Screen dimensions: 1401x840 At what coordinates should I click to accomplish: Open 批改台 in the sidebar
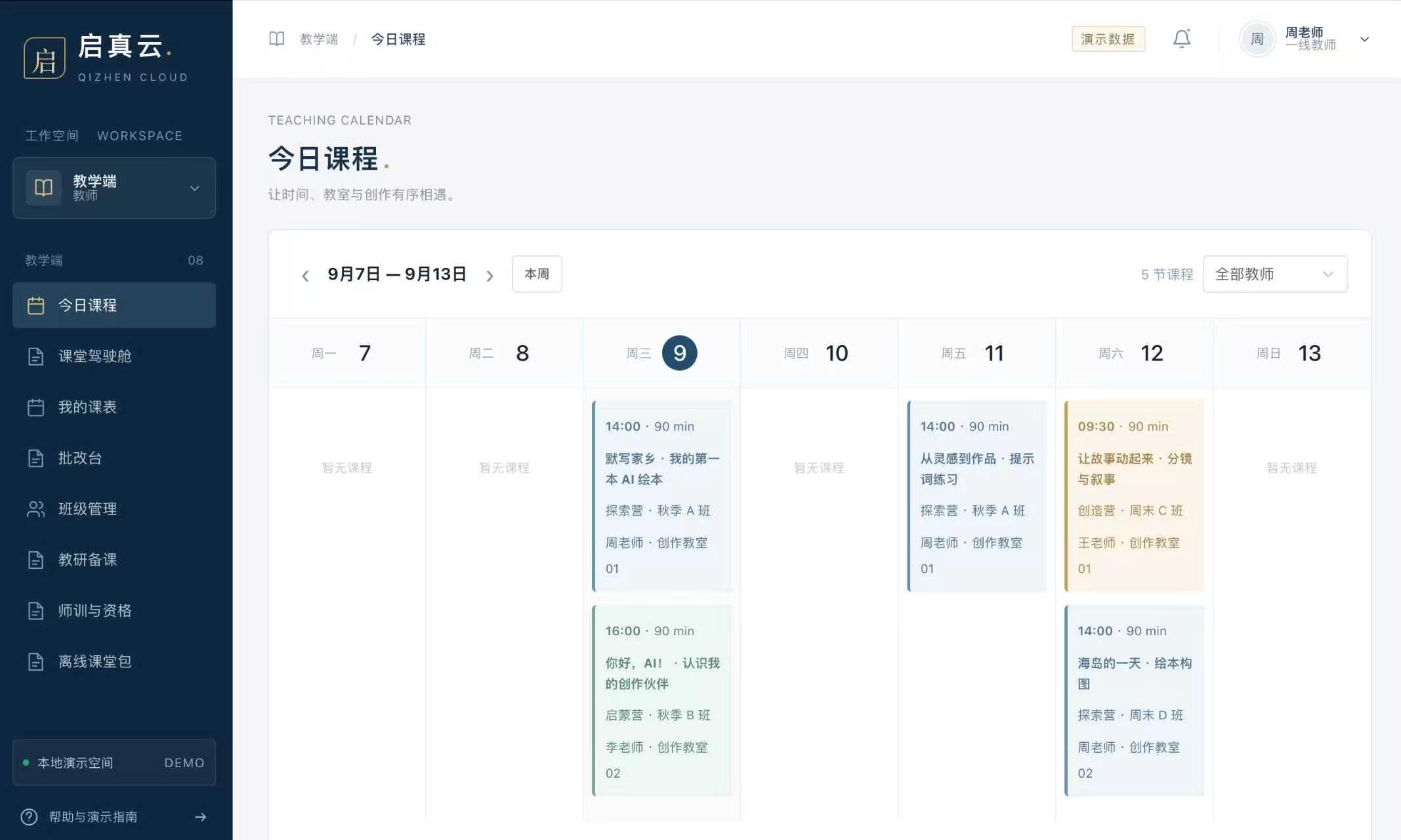pos(114,458)
